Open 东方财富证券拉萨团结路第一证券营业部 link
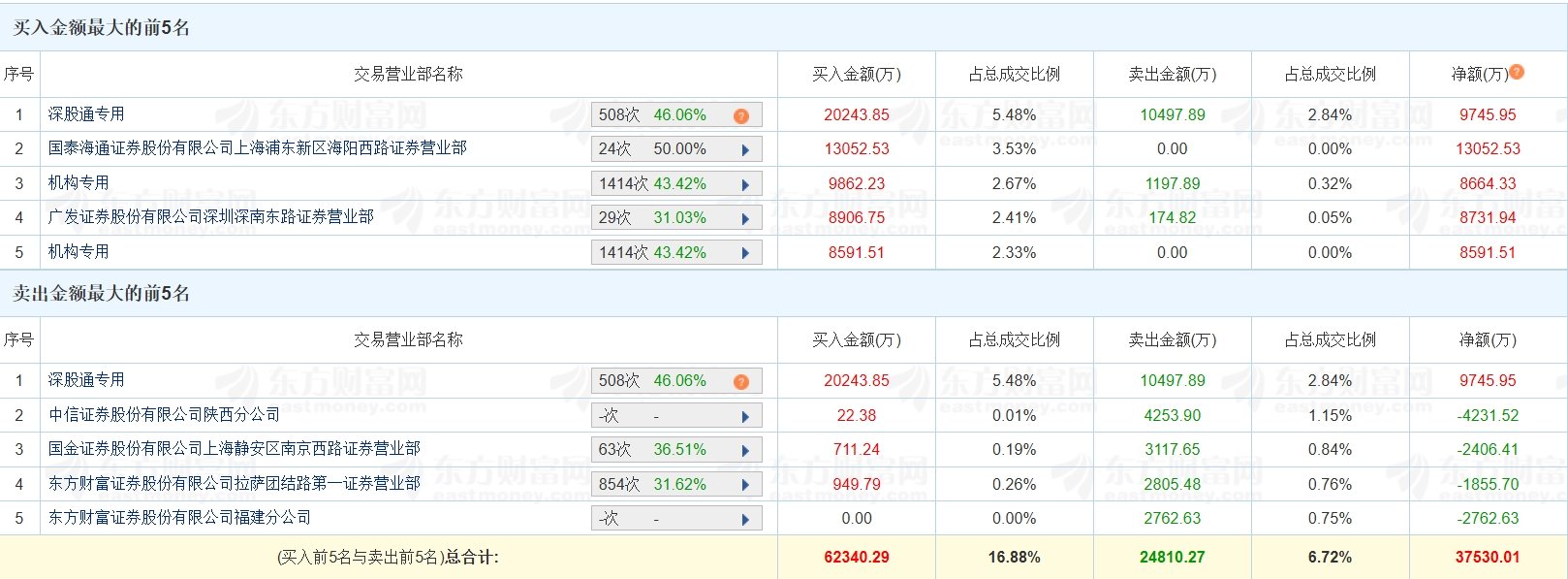This screenshot has width=1568, height=579. point(234,483)
